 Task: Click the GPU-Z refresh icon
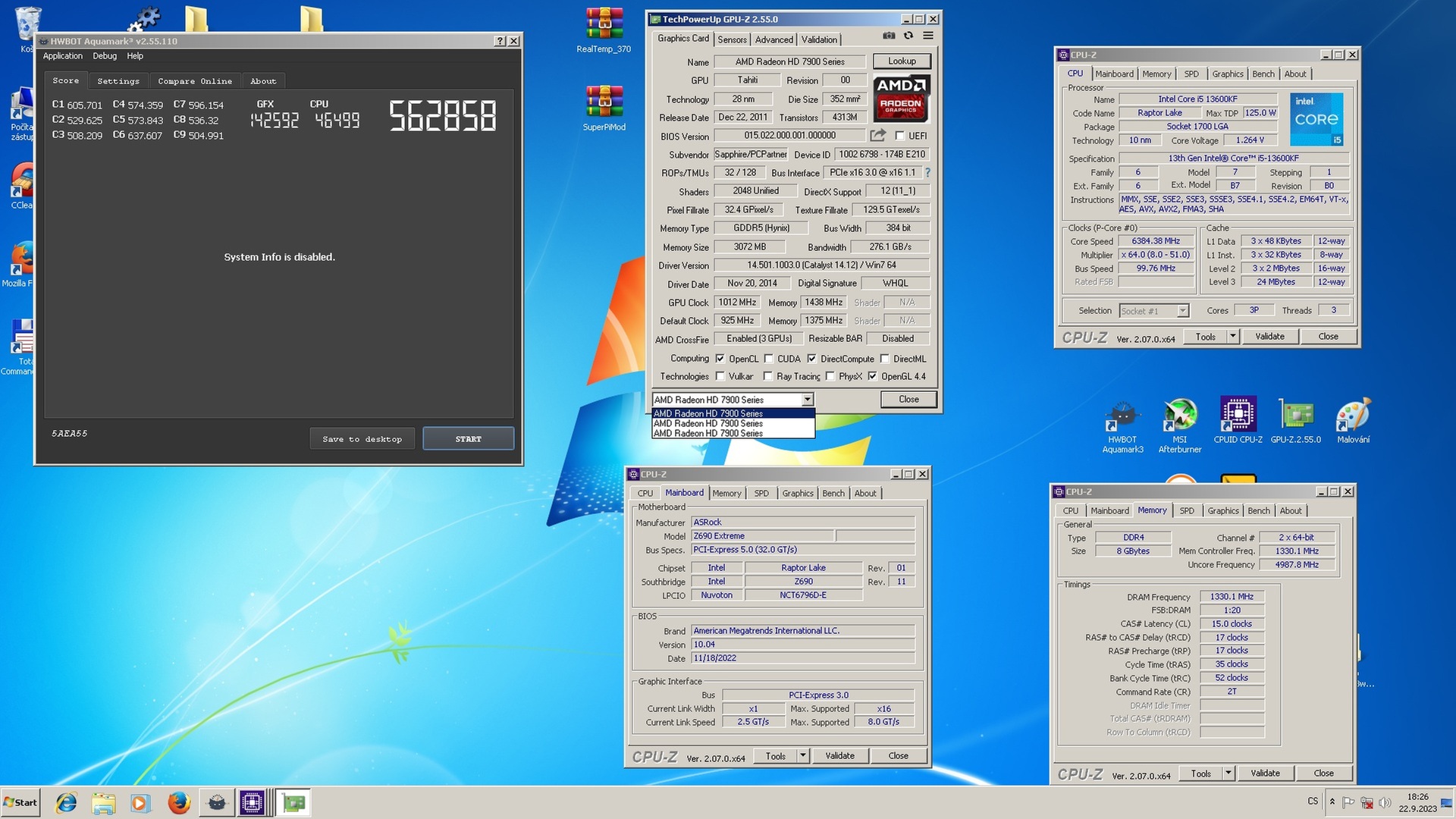[908, 36]
